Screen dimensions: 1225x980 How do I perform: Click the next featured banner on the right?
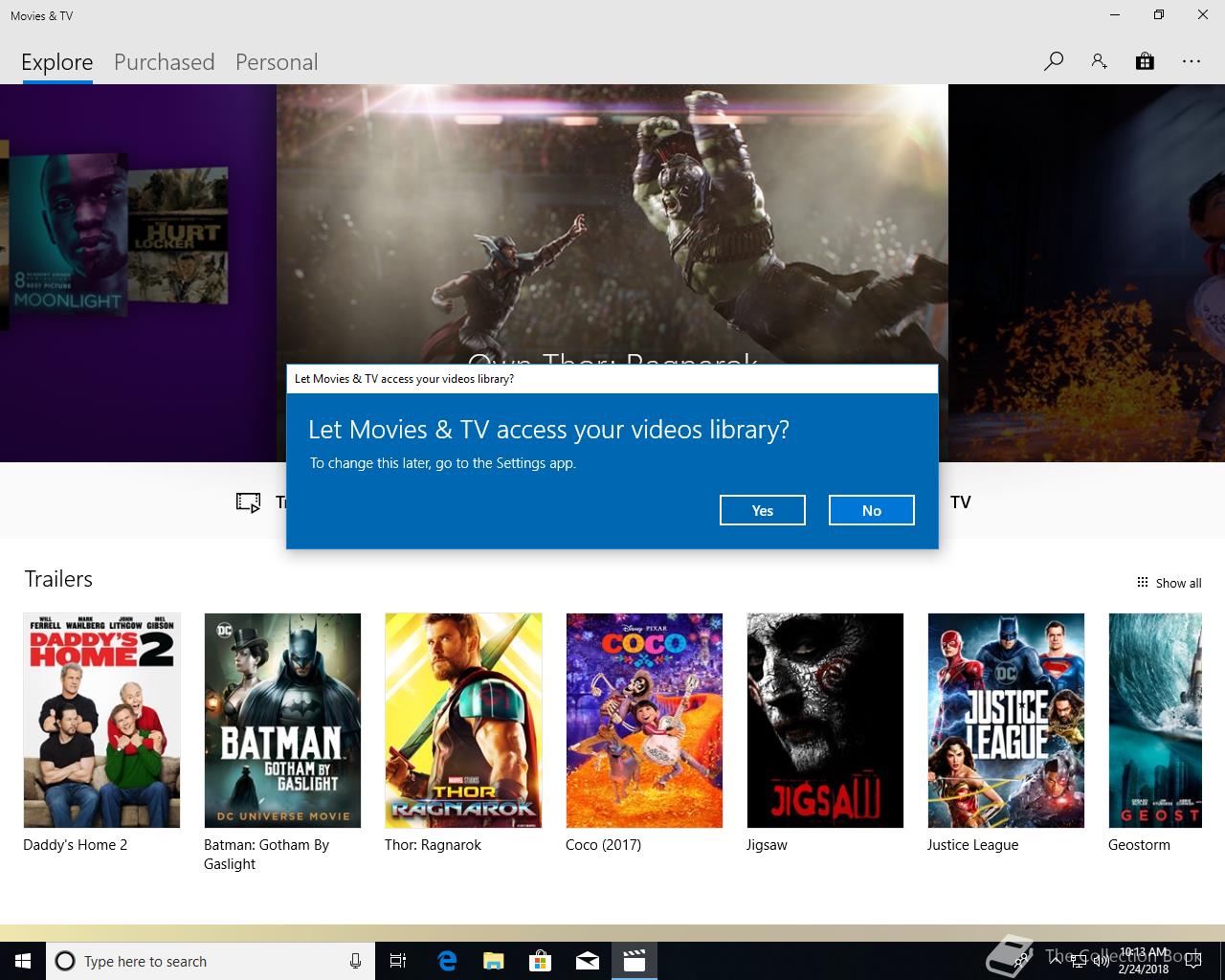tap(1086, 273)
